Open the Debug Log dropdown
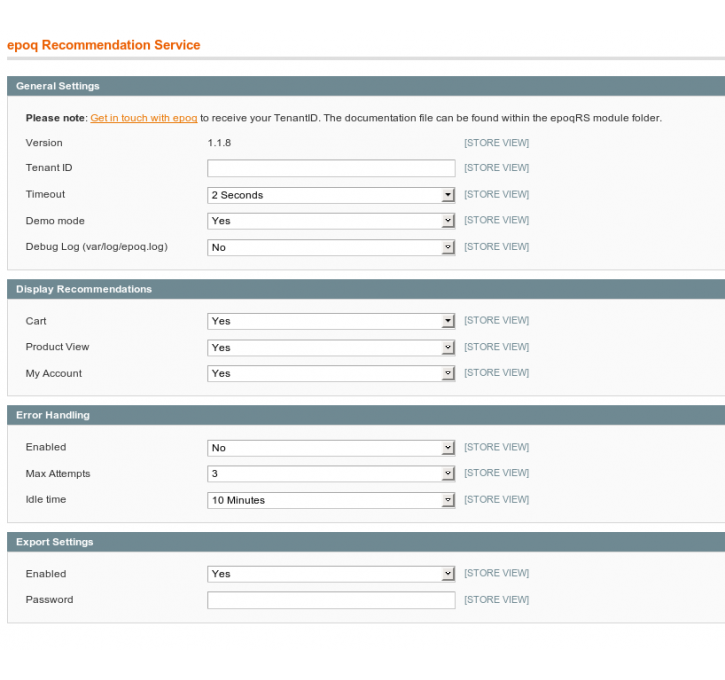 (331, 247)
